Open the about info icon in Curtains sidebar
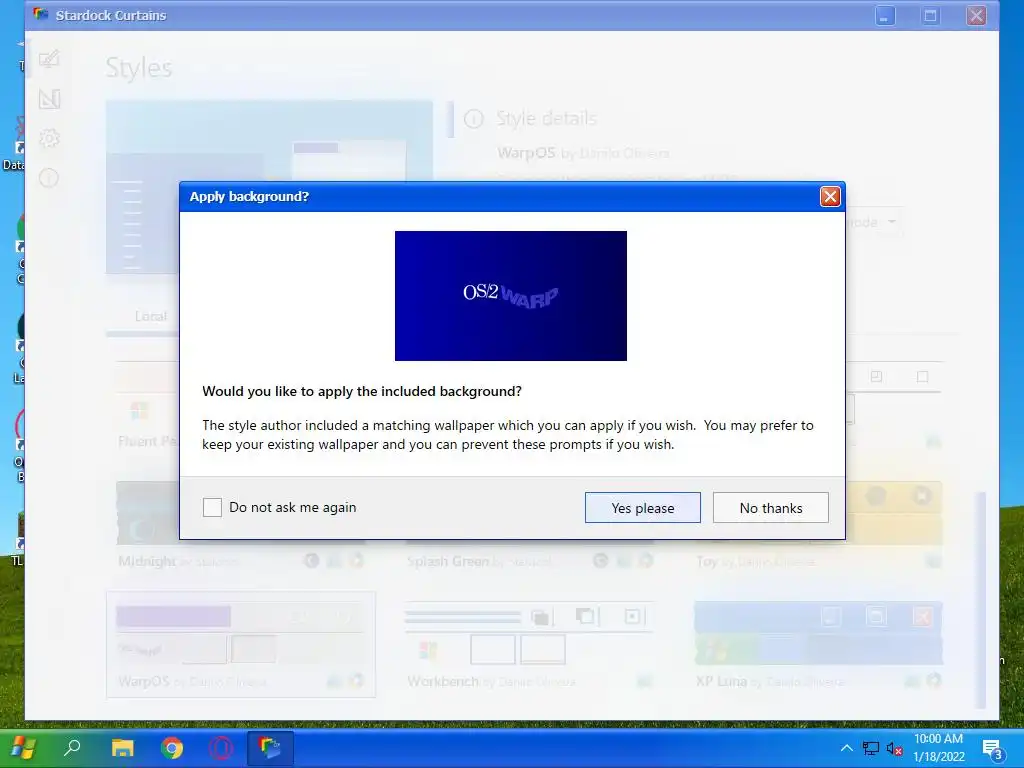Screen dimensions: 1024x768 tap(50, 178)
